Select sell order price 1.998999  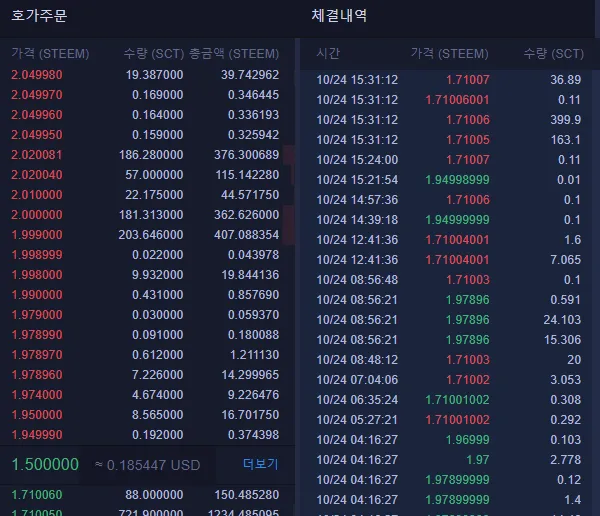pyautogui.click(x=37, y=255)
